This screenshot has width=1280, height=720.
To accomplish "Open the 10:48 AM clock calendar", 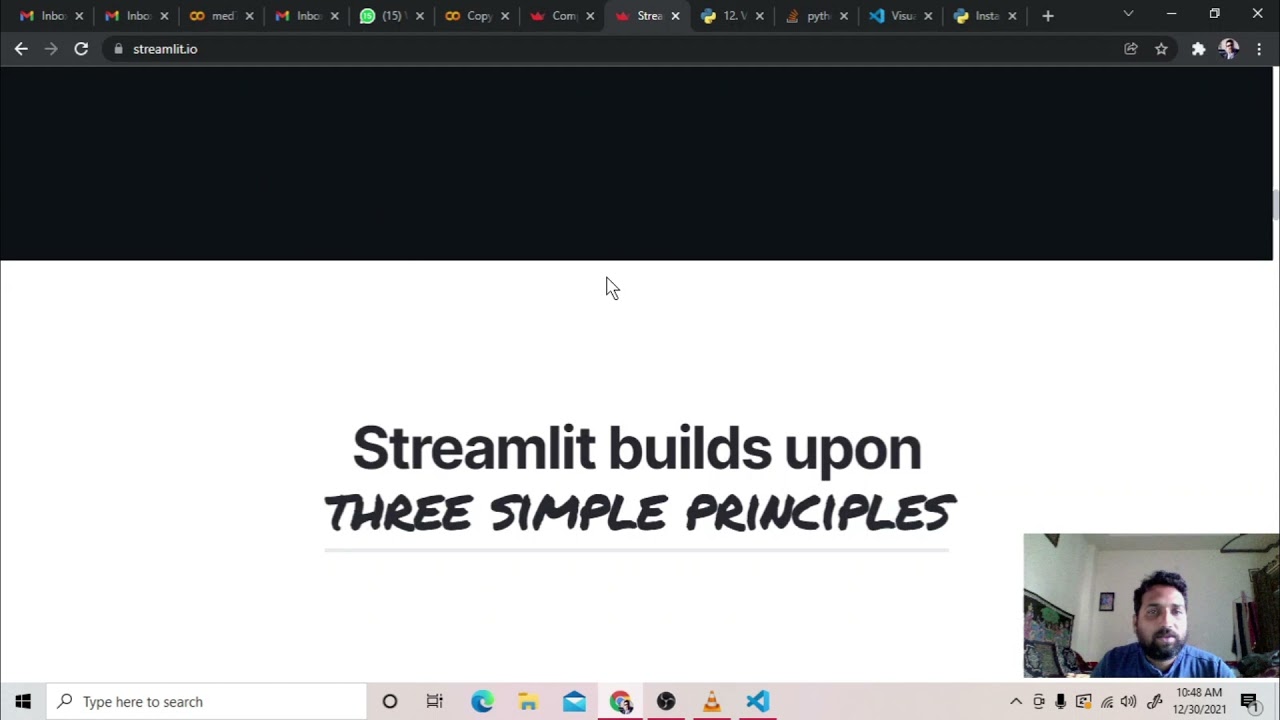I will click(x=1199, y=701).
